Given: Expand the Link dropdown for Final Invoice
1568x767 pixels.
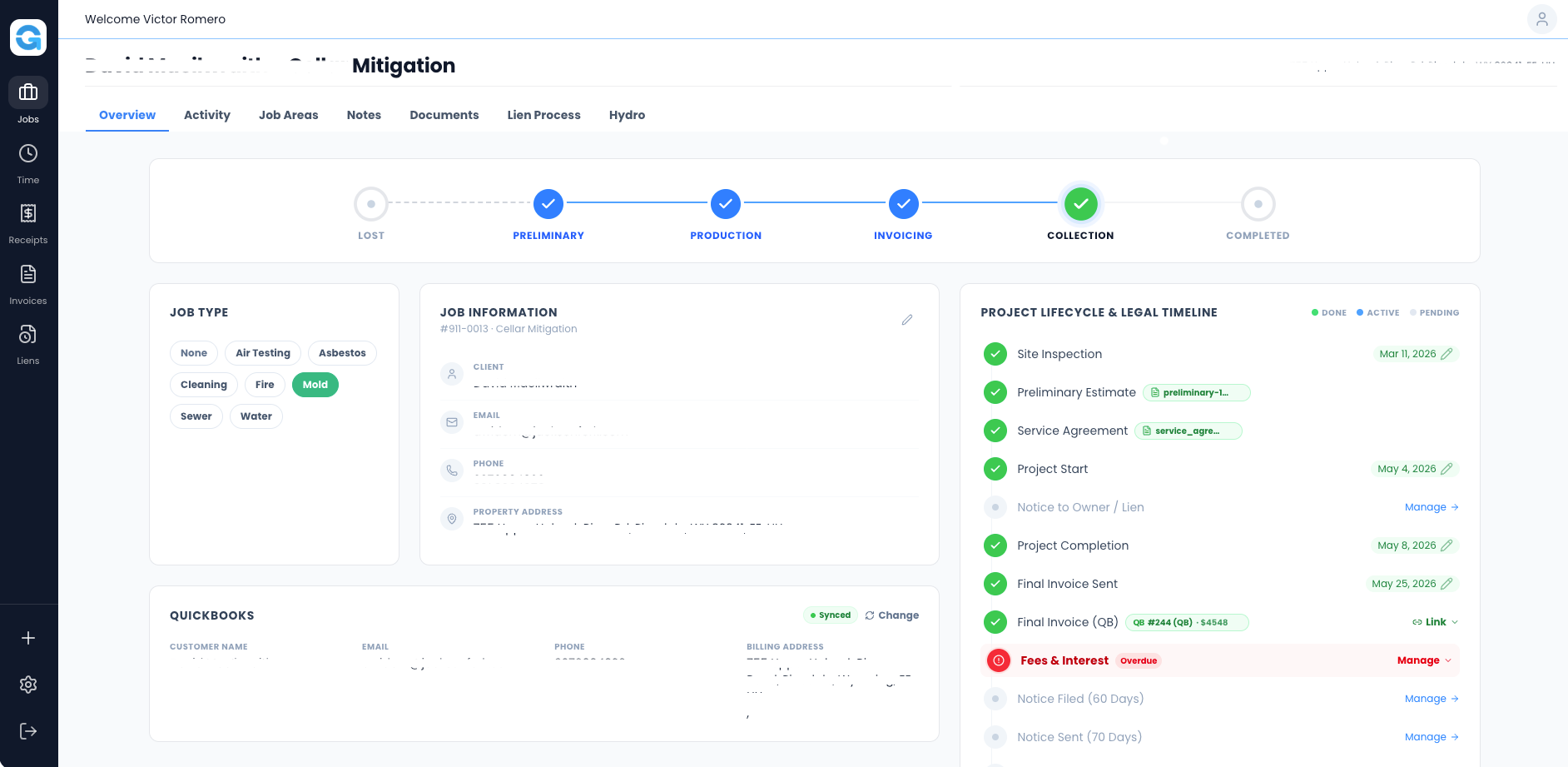Looking at the screenshot, I should click(x=1435, y=622).
